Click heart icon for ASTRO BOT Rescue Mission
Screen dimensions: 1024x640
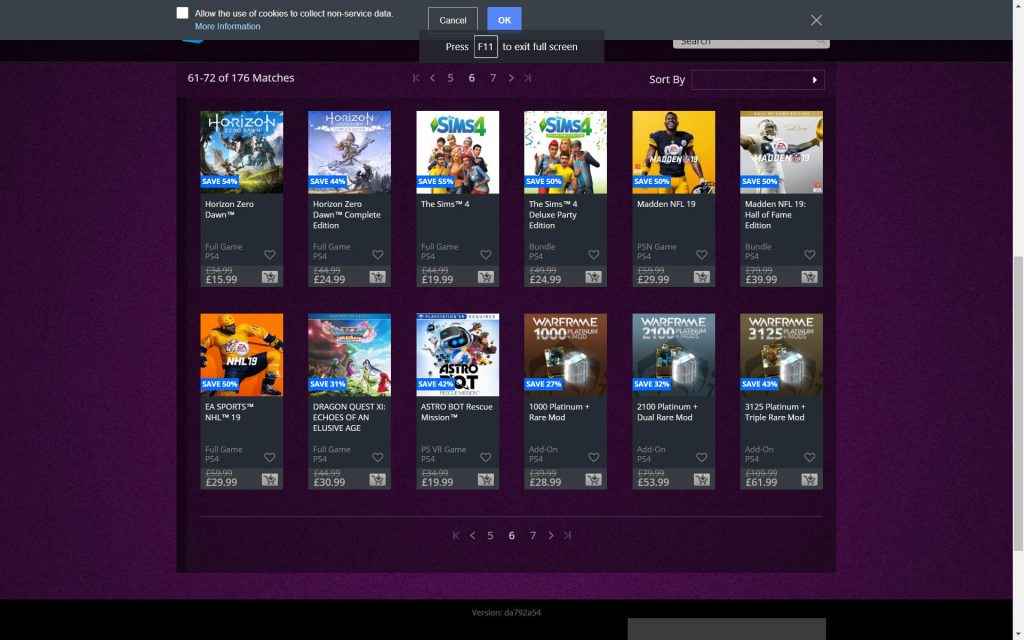[x=486, y=458]
